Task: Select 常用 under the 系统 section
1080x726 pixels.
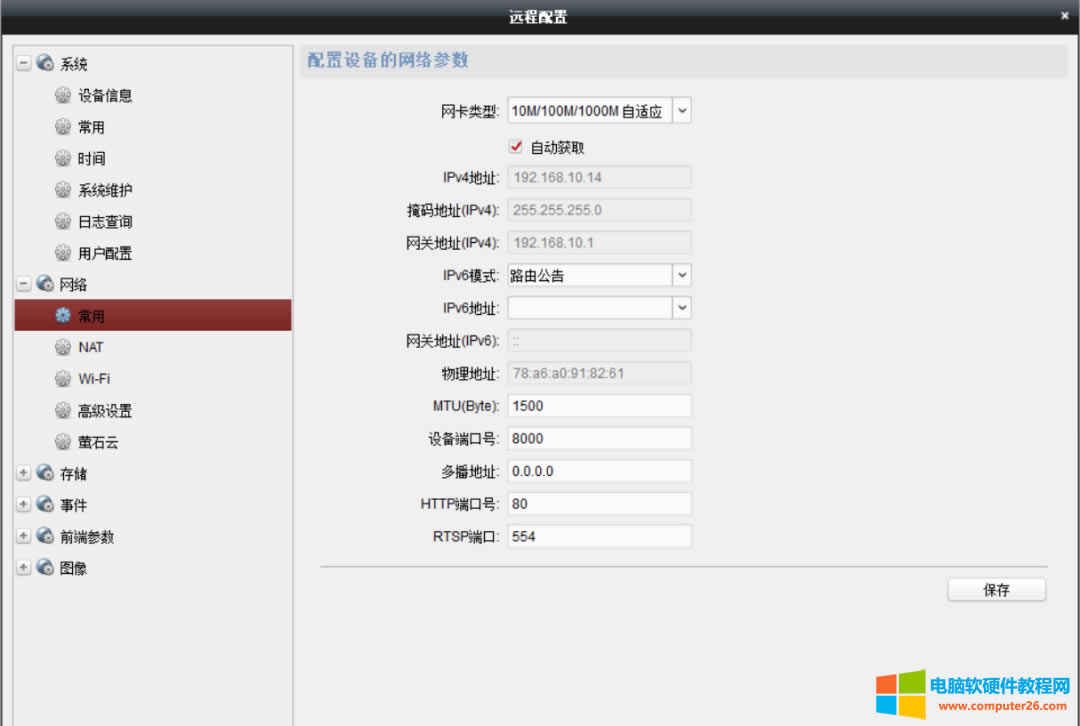Action: [91, 128]
